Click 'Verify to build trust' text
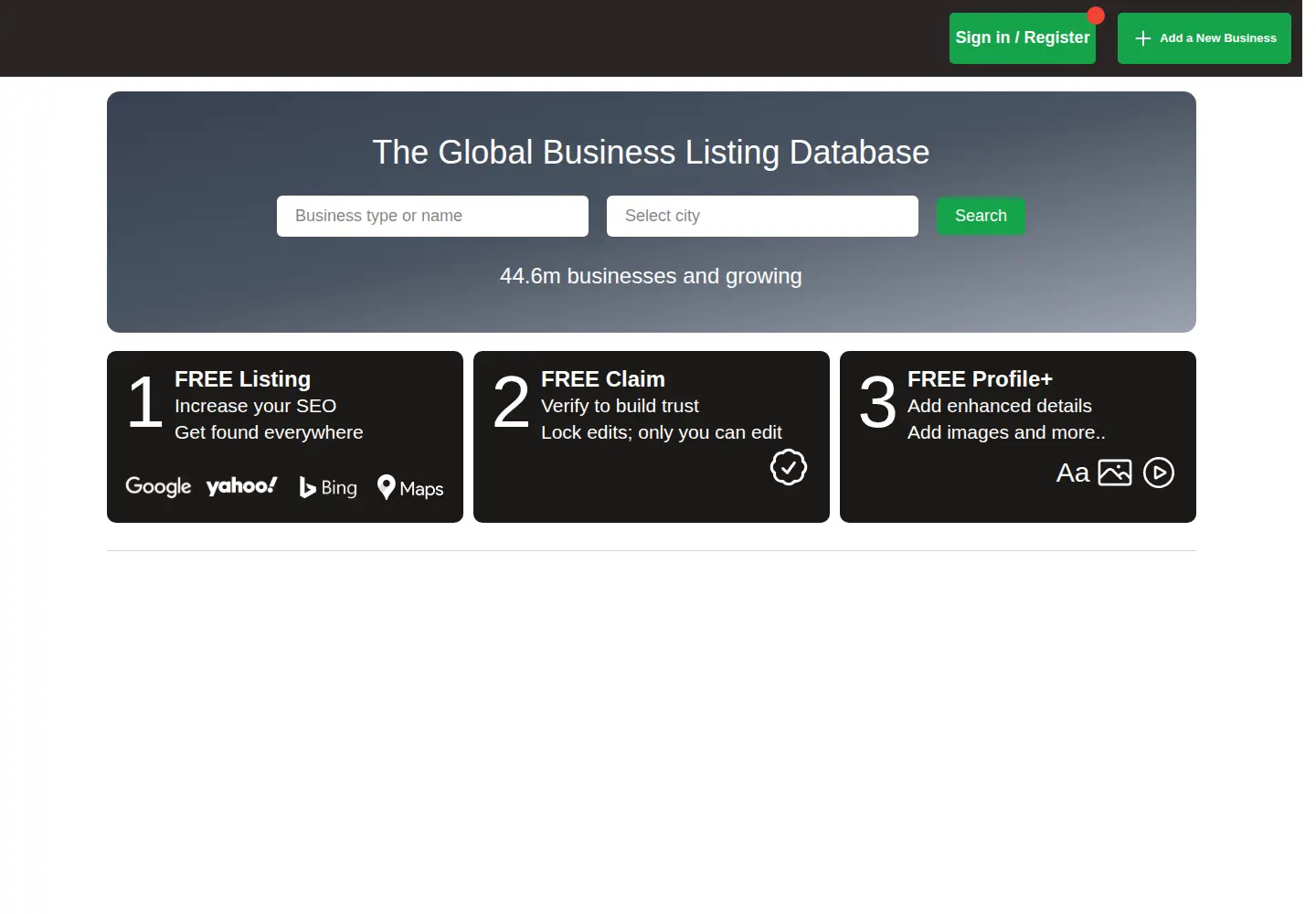The image size is (1316, 914). (620, 406)
